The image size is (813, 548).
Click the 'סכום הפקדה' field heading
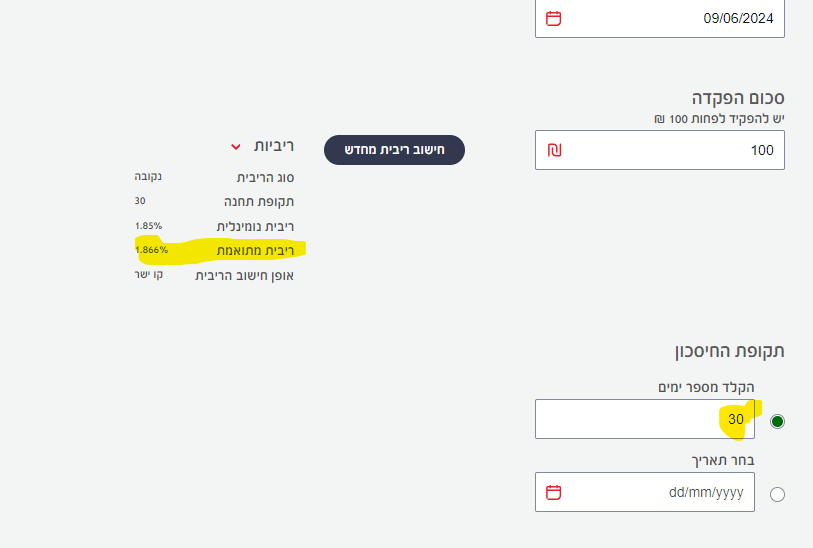[738, 98]
